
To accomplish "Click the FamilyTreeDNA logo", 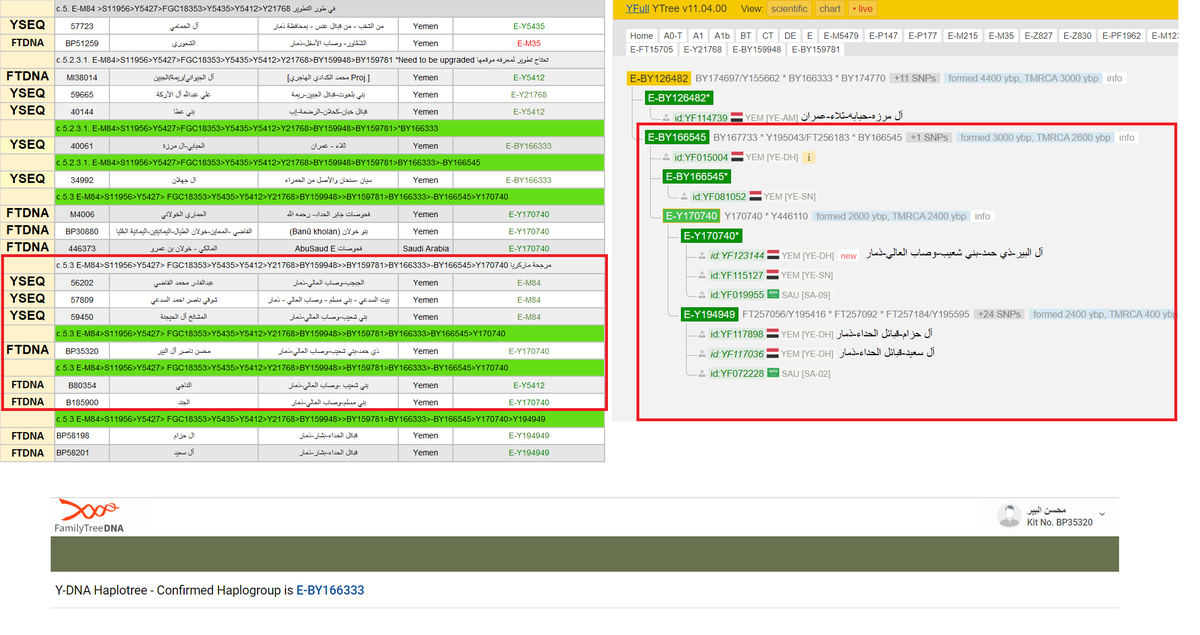I will (x=89, y=517).
